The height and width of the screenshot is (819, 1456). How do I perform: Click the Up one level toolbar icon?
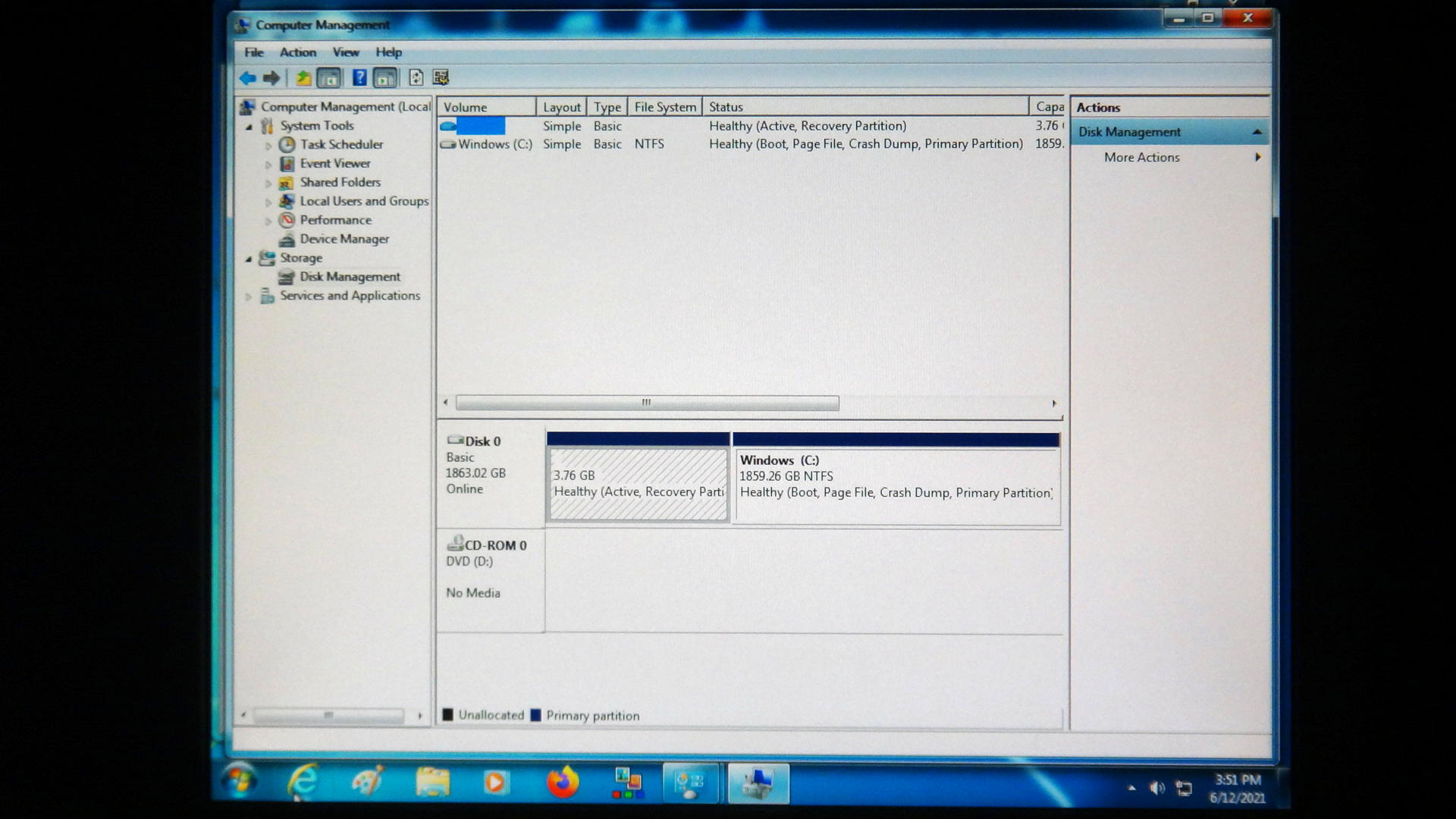tap(303, 77)
